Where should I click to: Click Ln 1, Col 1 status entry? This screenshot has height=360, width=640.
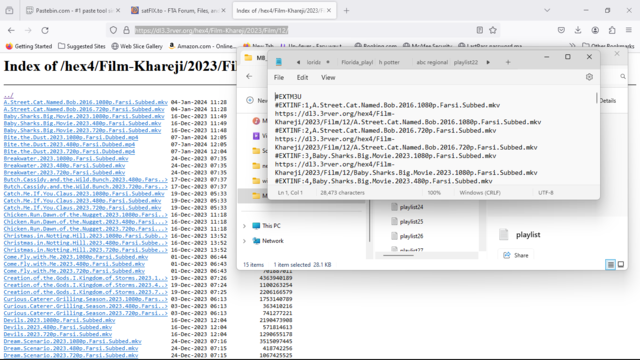point(290,193)
